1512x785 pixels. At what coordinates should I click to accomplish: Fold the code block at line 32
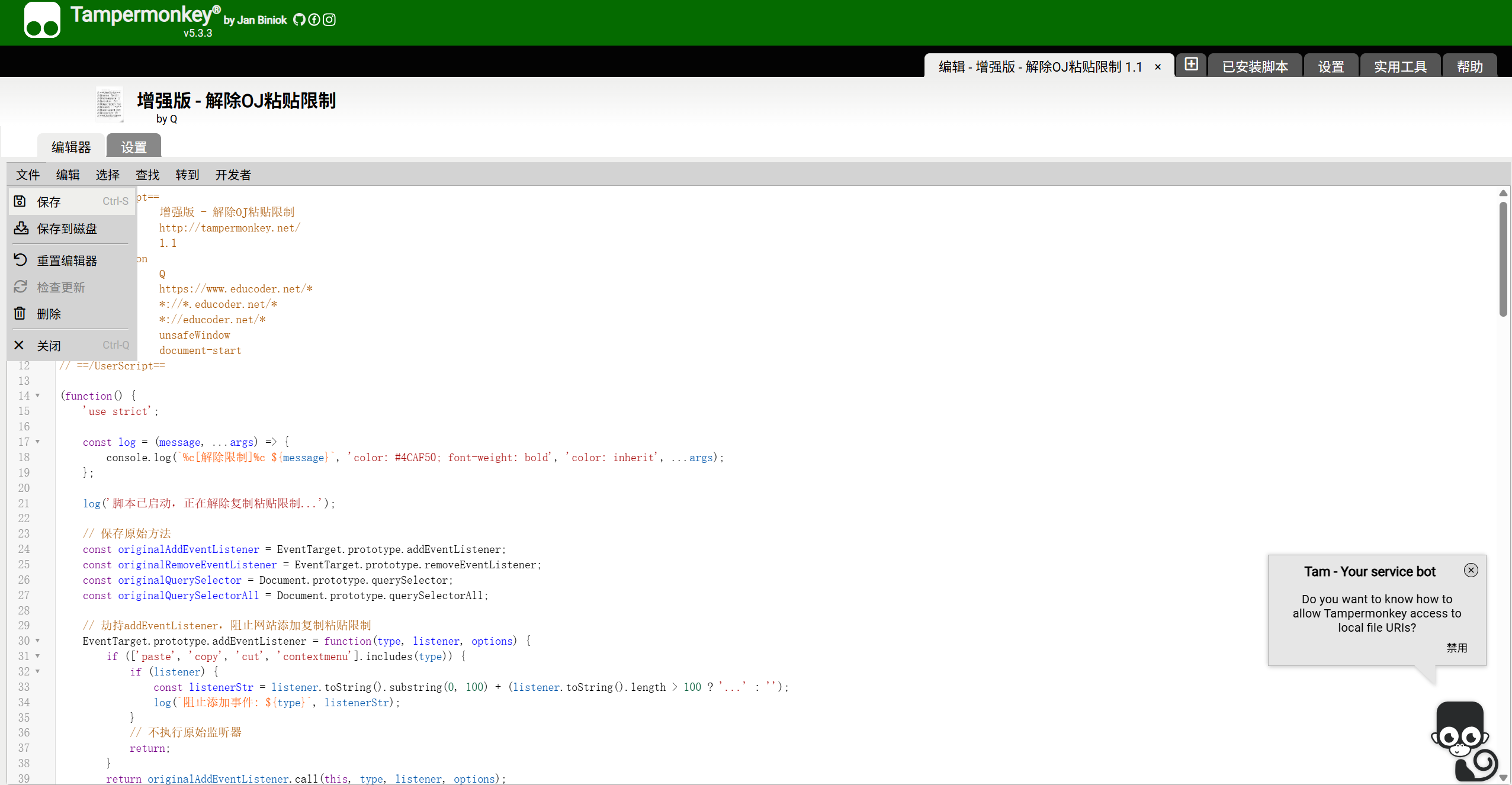(x=37, y=671)
